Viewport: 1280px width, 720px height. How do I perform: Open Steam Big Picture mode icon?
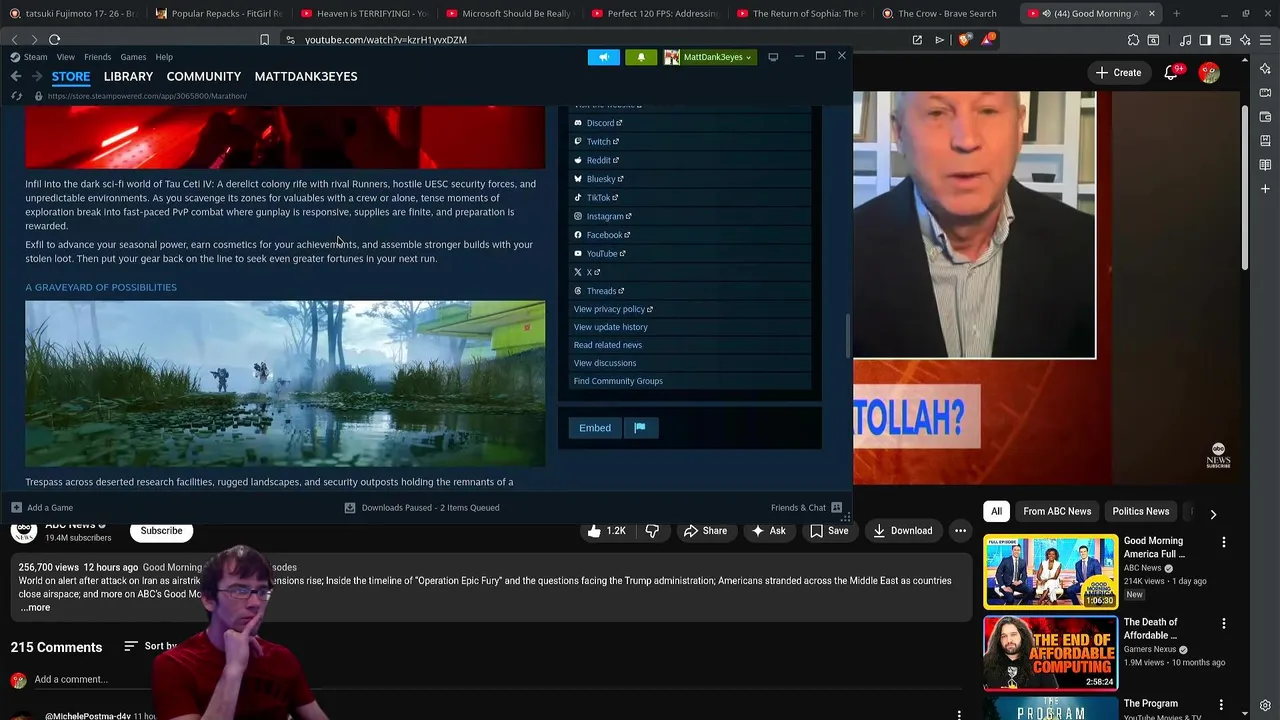773,57
